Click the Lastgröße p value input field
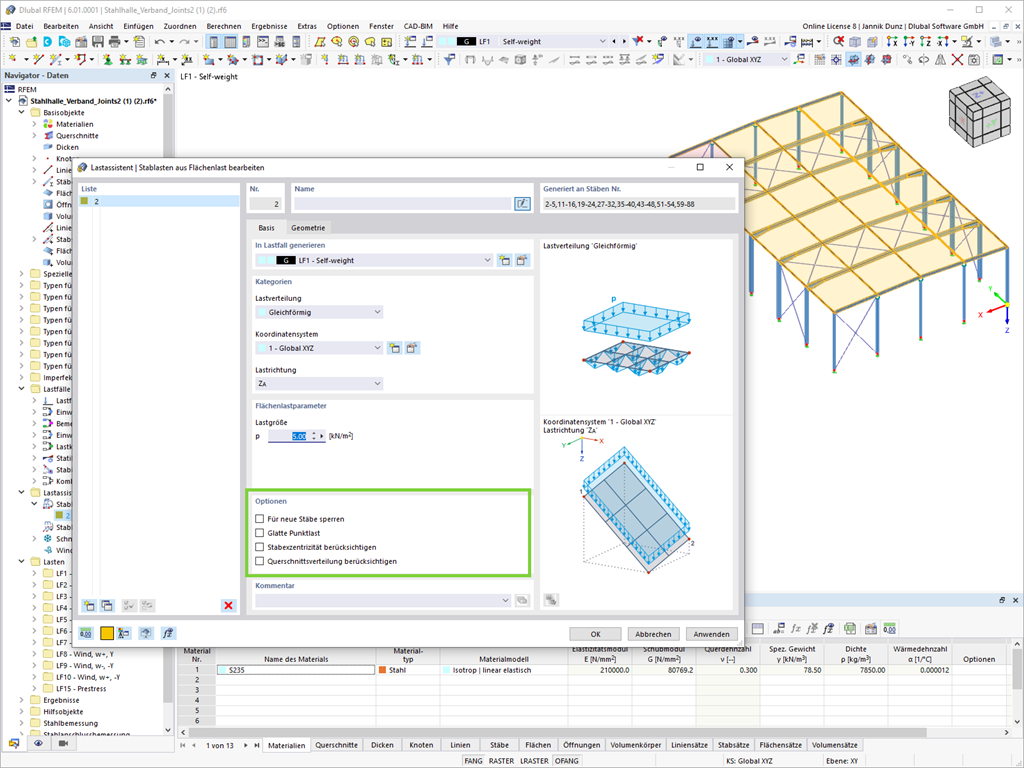The image size is (1024, 768). click(x=291, y=436)
